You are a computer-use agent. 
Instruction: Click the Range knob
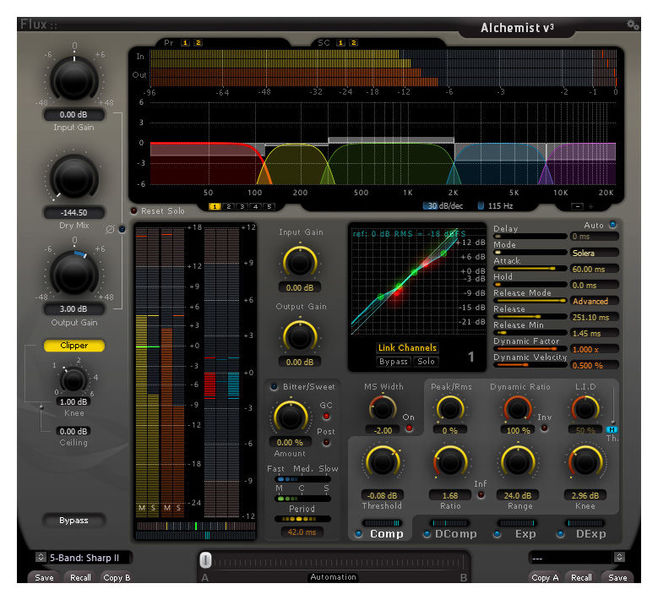[x=518, y=462]
